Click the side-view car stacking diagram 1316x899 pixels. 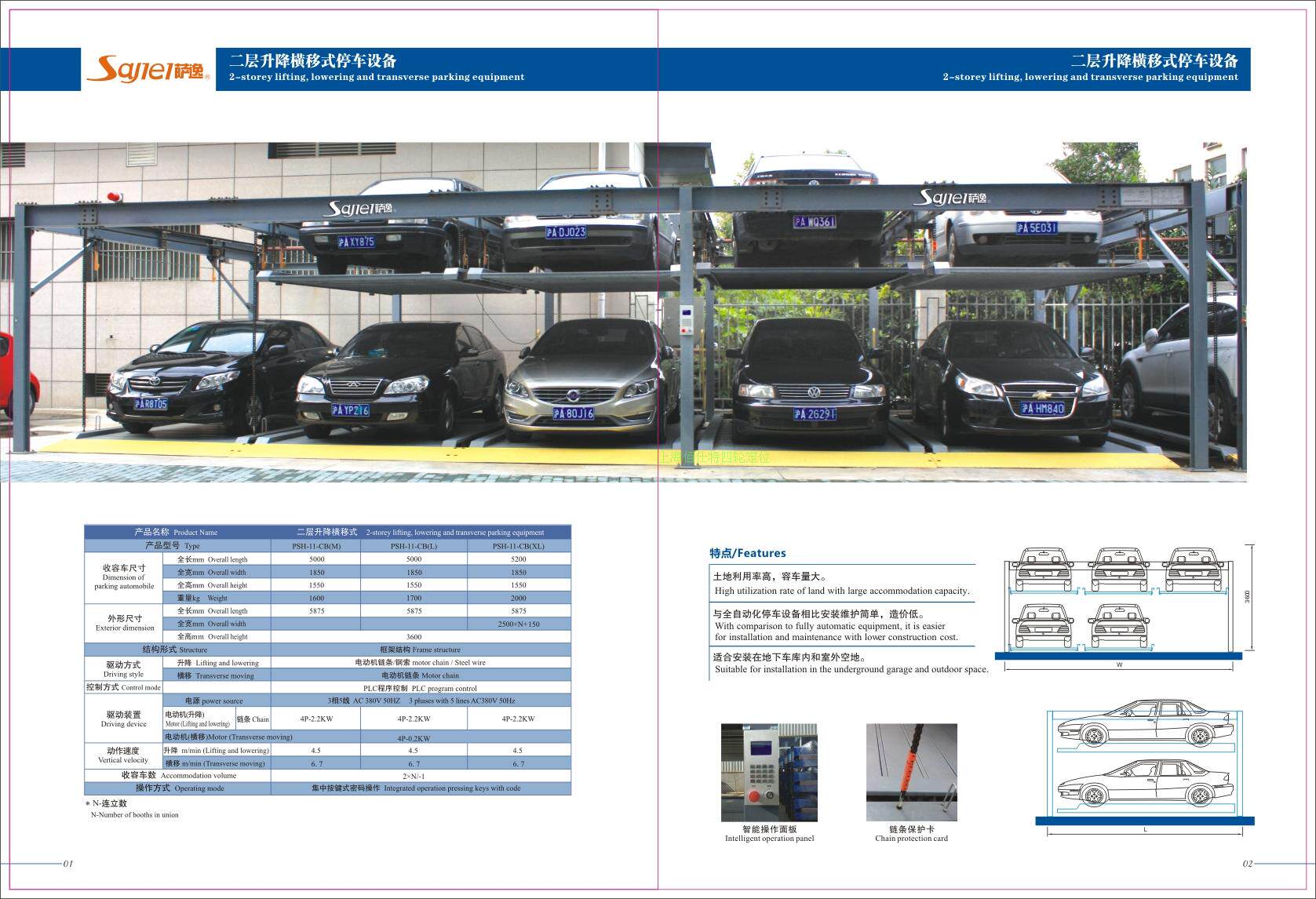coord(1144,767)
